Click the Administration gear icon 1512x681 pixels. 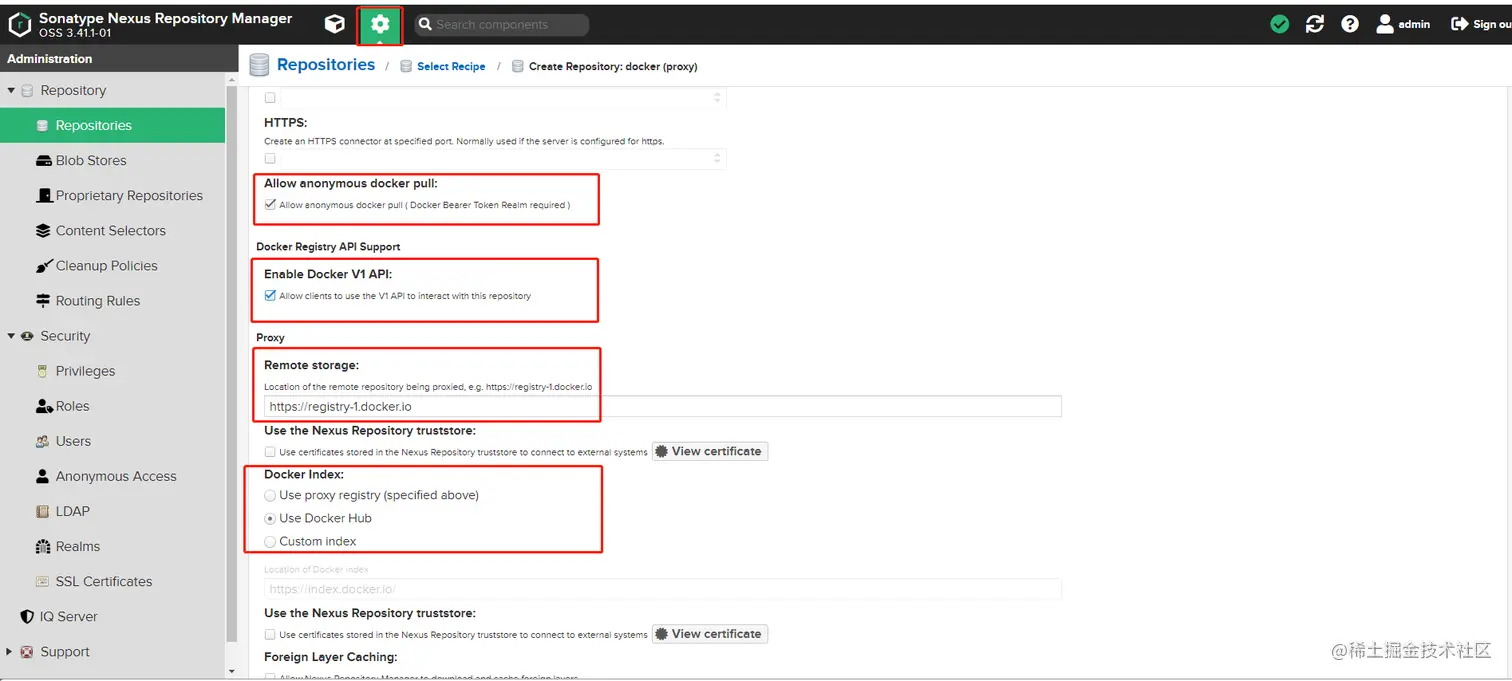coord(380,25)
